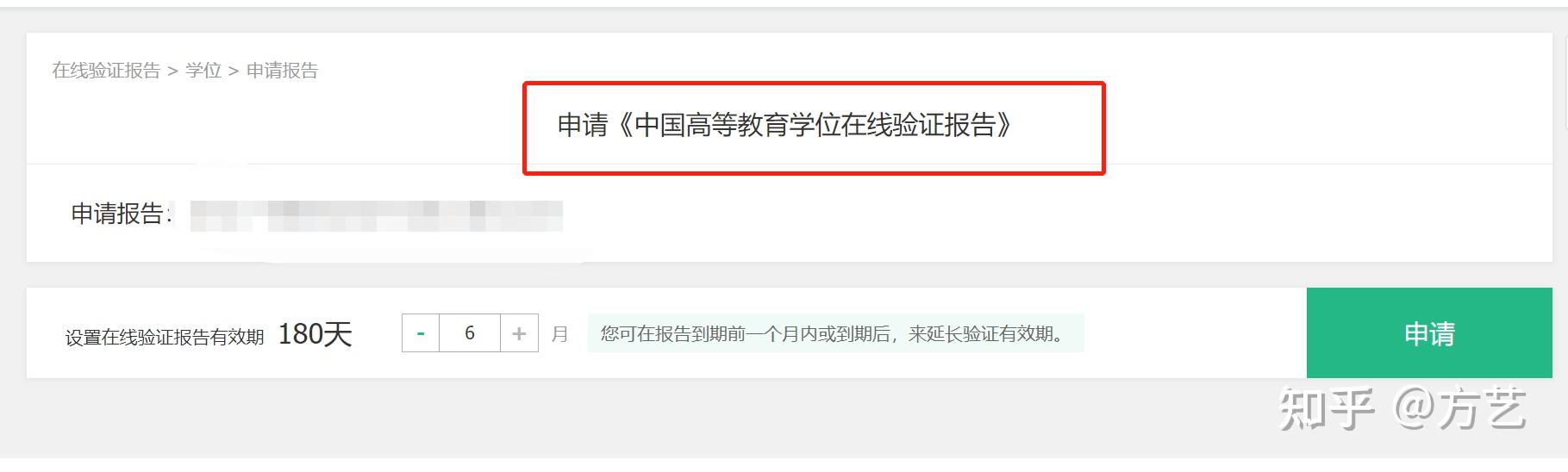The image size is (1568, 472).
Task: Click the green 申请 button
Action: click(1429, 333)
